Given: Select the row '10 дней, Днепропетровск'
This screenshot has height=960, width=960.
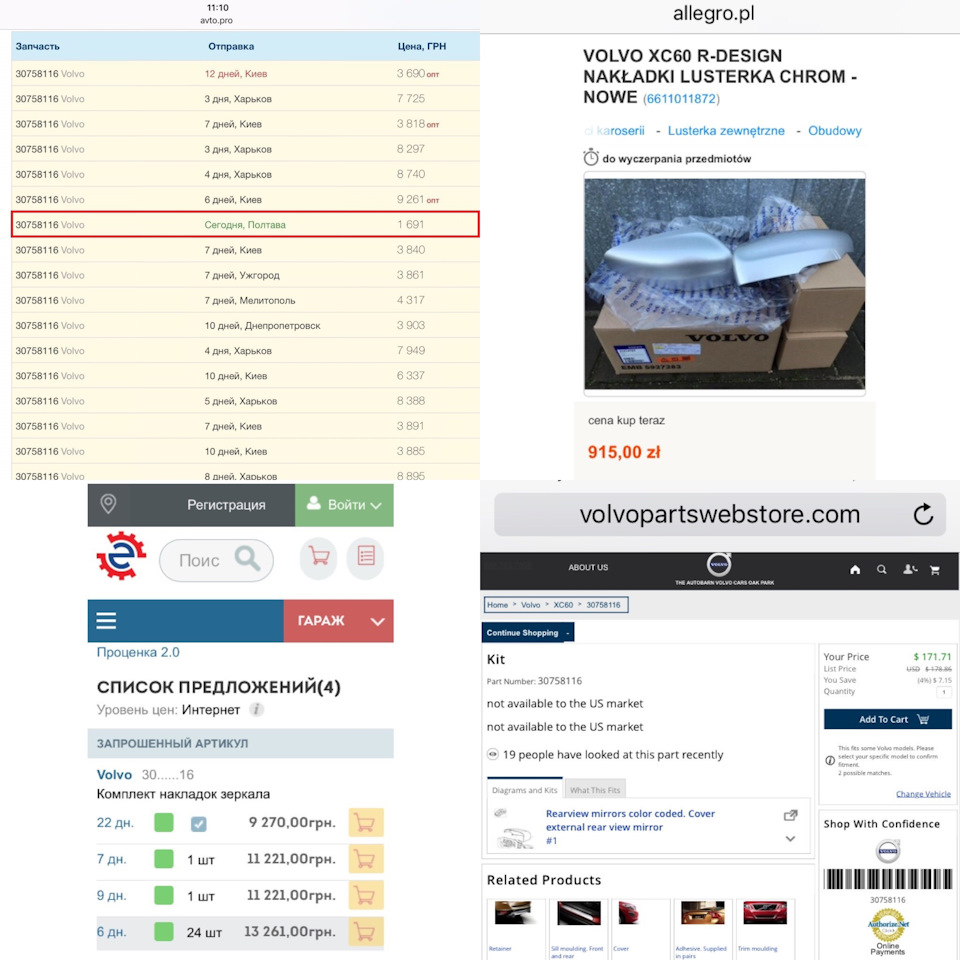Looking at the screenshot, I should click(245, 325).
